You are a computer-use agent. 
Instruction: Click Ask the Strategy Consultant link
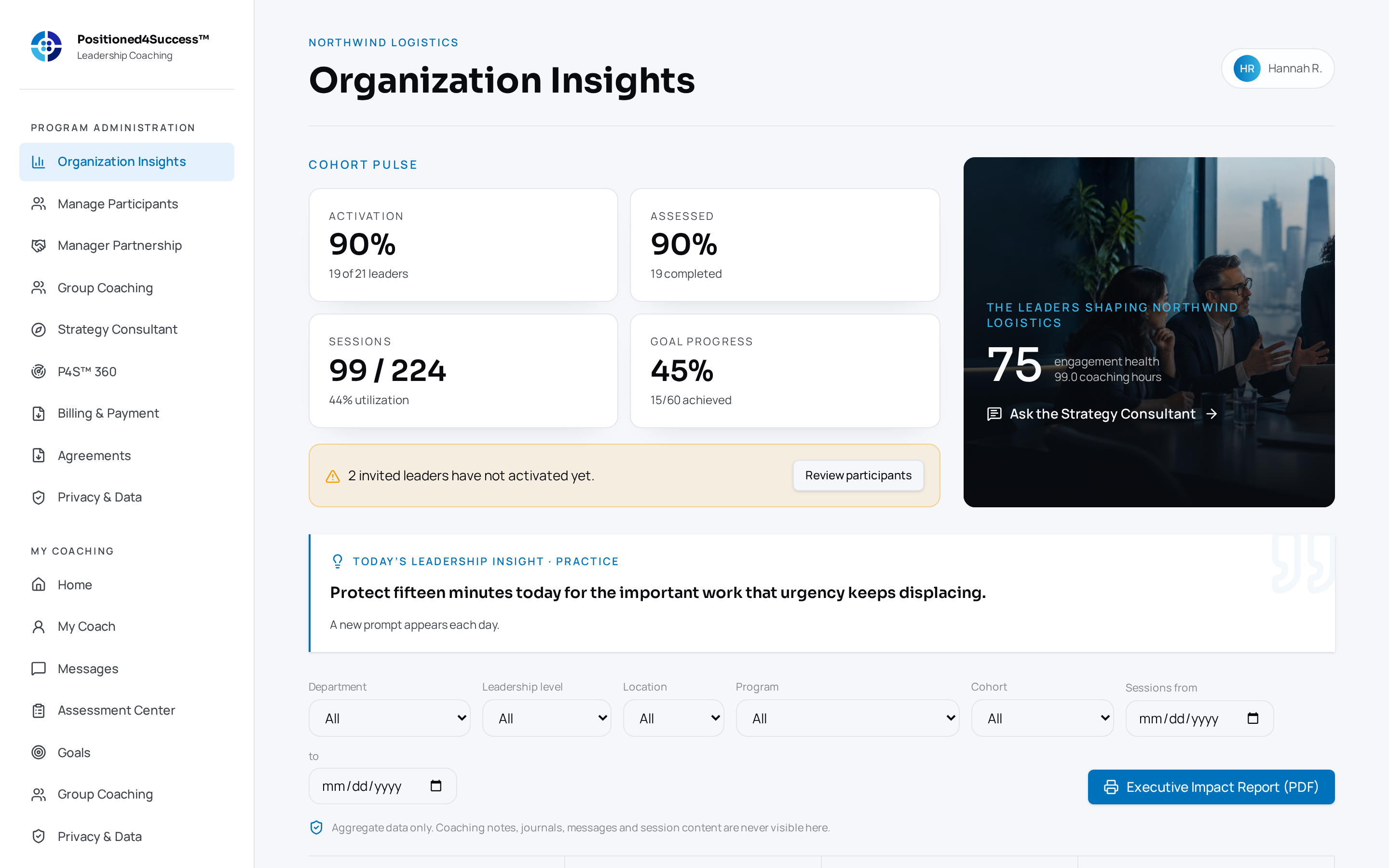pyautogui.click(x=1102, y=414)
